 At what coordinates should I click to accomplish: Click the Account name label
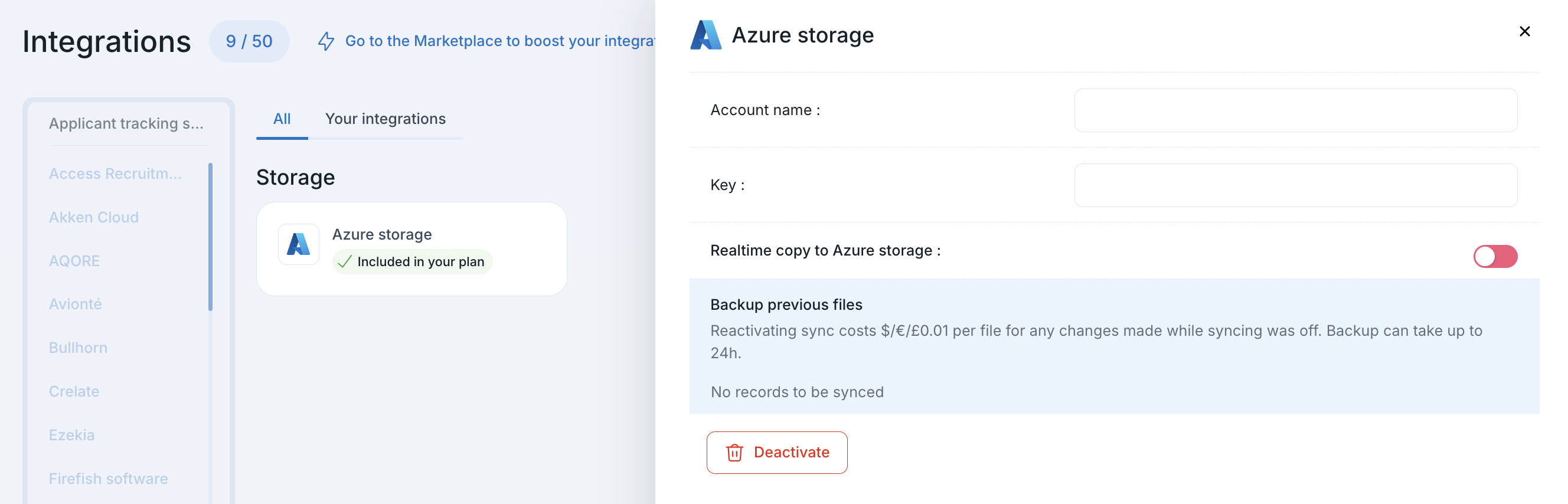tap(765, 110)
